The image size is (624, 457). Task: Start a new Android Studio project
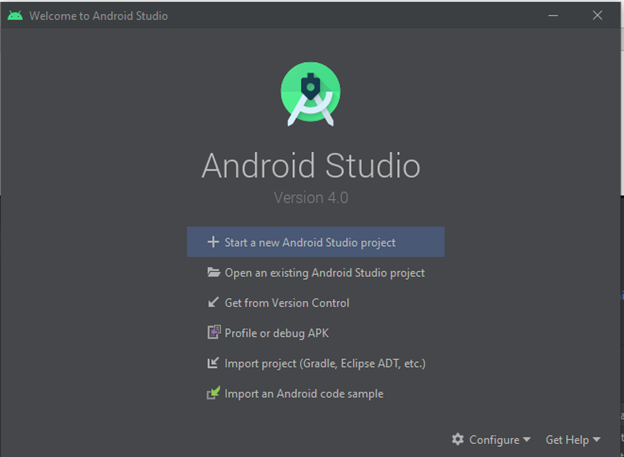316,242
